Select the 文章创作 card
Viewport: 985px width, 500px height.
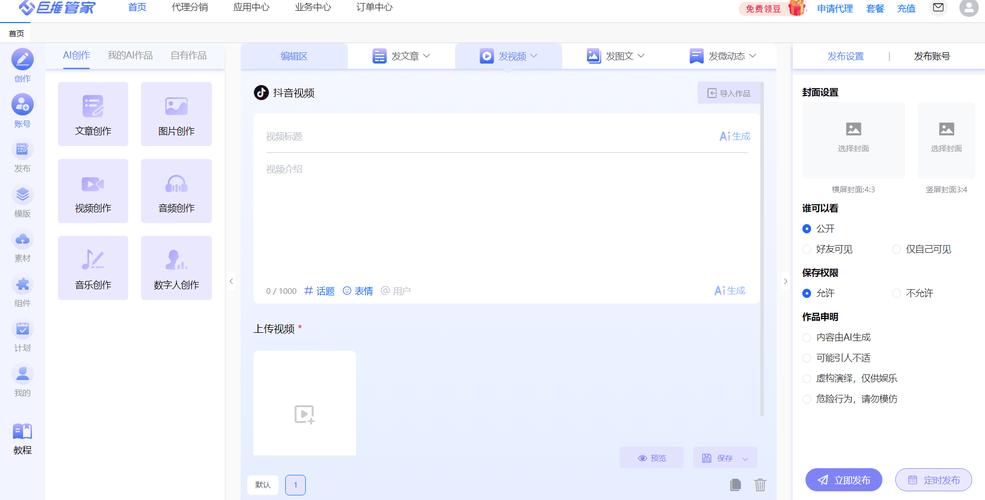(x=93, y=114)
